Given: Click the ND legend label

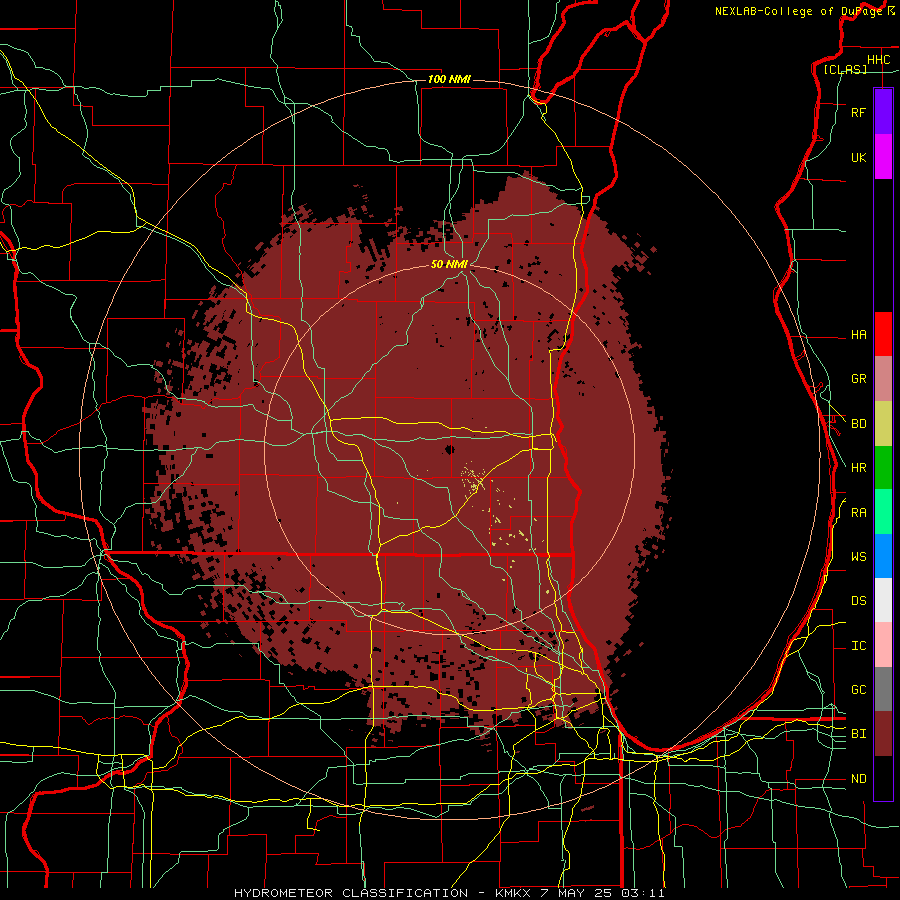Looking at the screenshot, I should (858, 778).
